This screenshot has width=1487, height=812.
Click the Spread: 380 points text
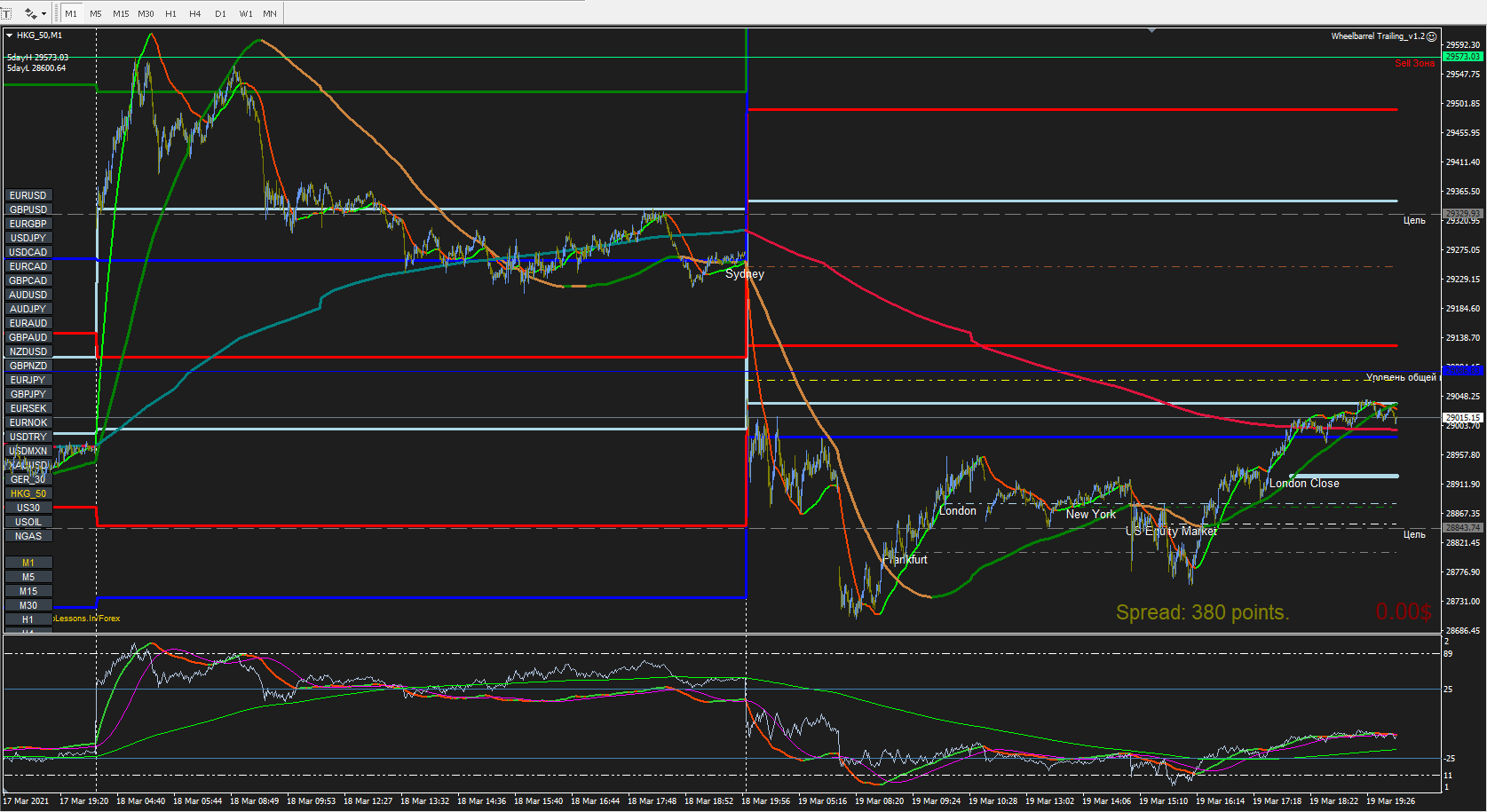pyautogui.click(x=1203, y=612)
